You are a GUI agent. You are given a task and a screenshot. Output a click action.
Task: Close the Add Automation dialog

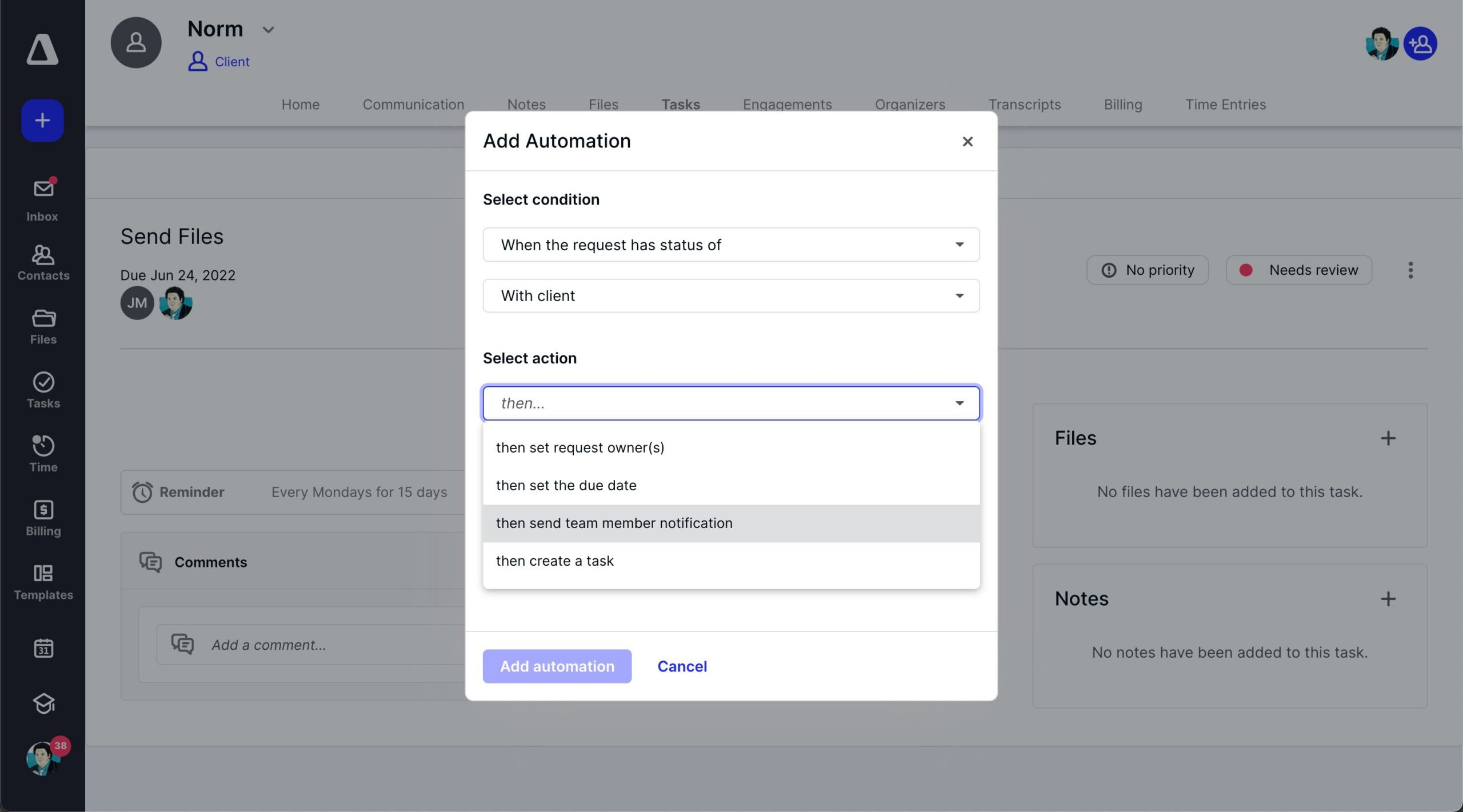click(x=967, y=141)
